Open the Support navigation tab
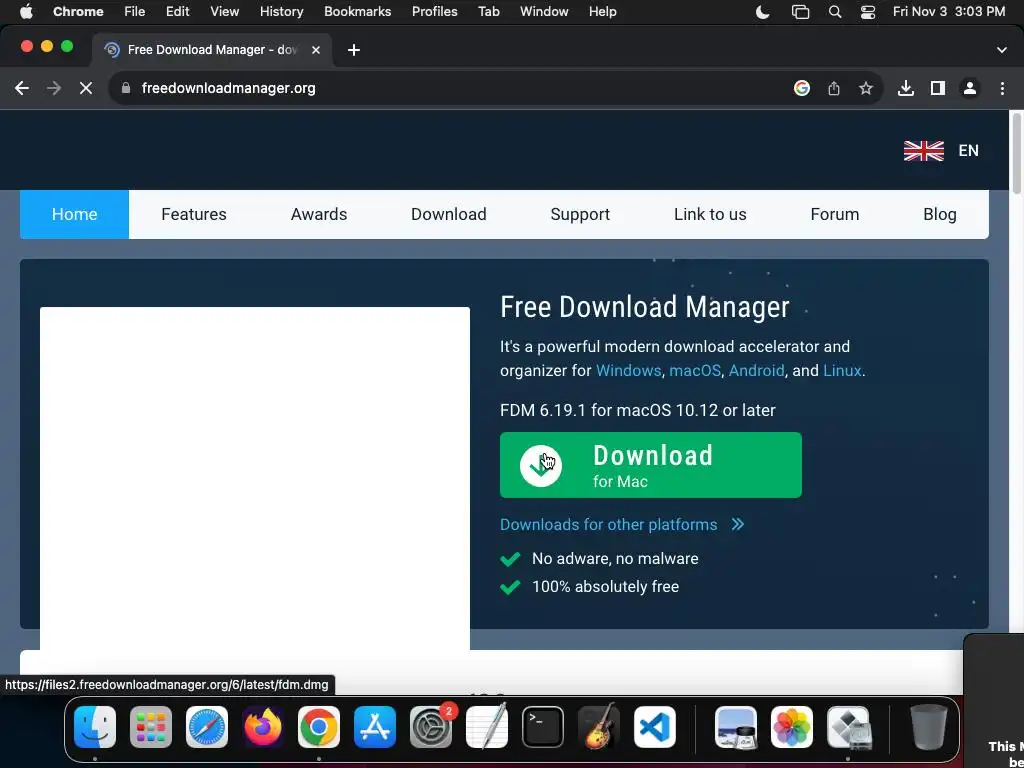This screenshot has height=768, width=1024. click(x=580, y=214)
